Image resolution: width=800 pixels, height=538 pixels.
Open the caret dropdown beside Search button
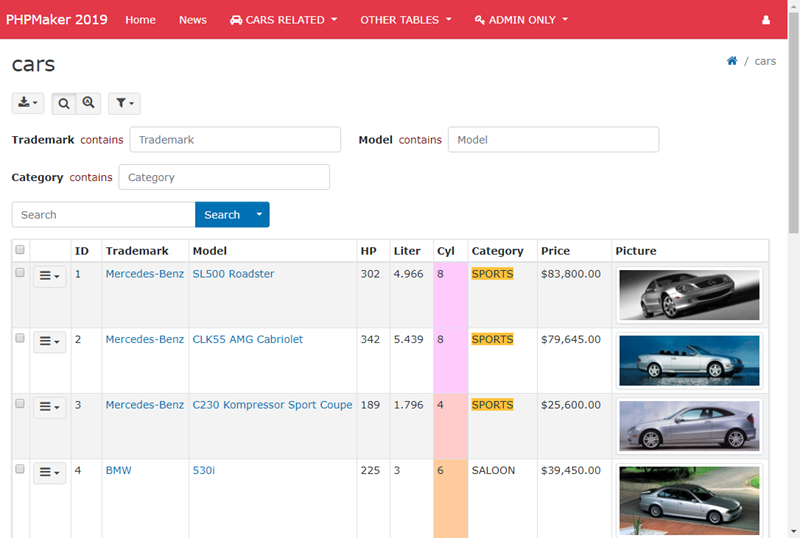click(259, 214)
